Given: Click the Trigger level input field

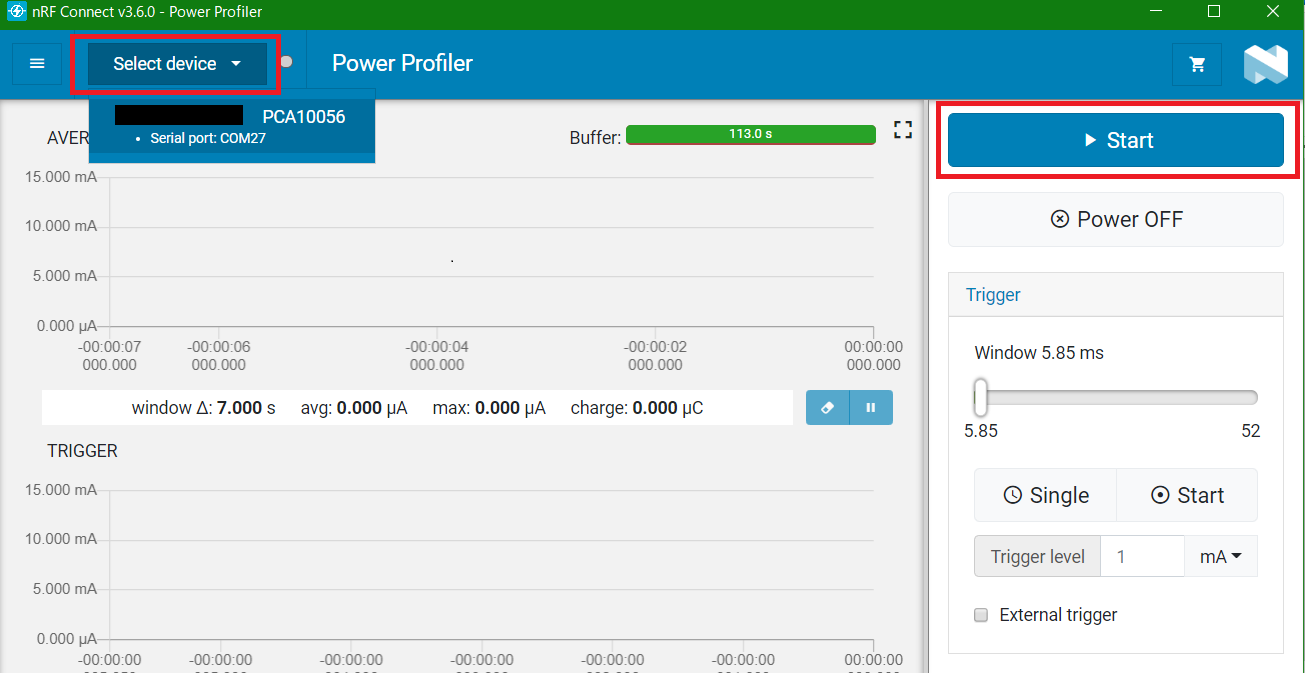Looking at the screenshot, I should [1142, 556].
